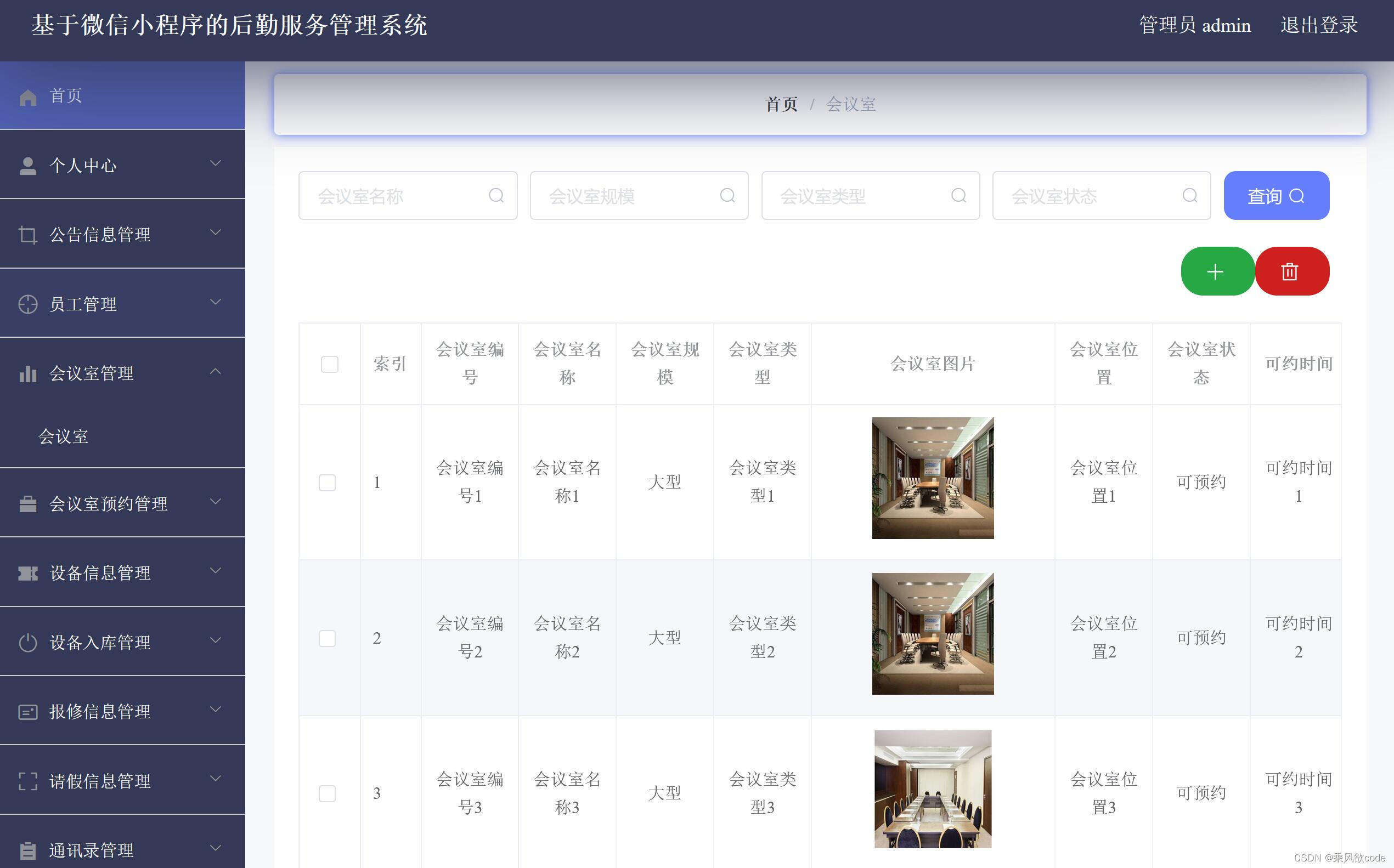Collapse the 会议室管理 menu chevron
1394x868 pixels.
tap(216, 371)
